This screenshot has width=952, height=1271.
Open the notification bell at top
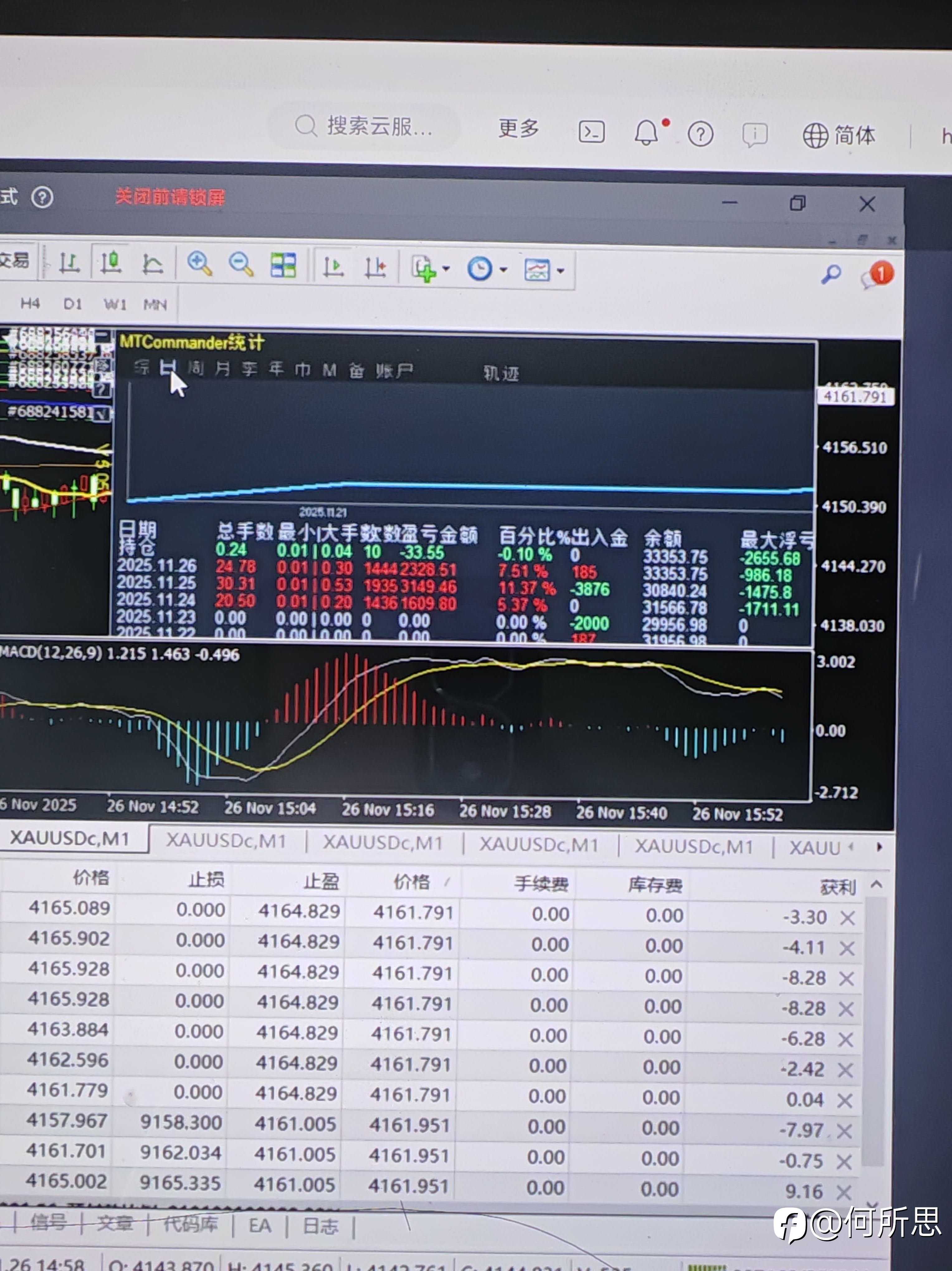point(646,133)
